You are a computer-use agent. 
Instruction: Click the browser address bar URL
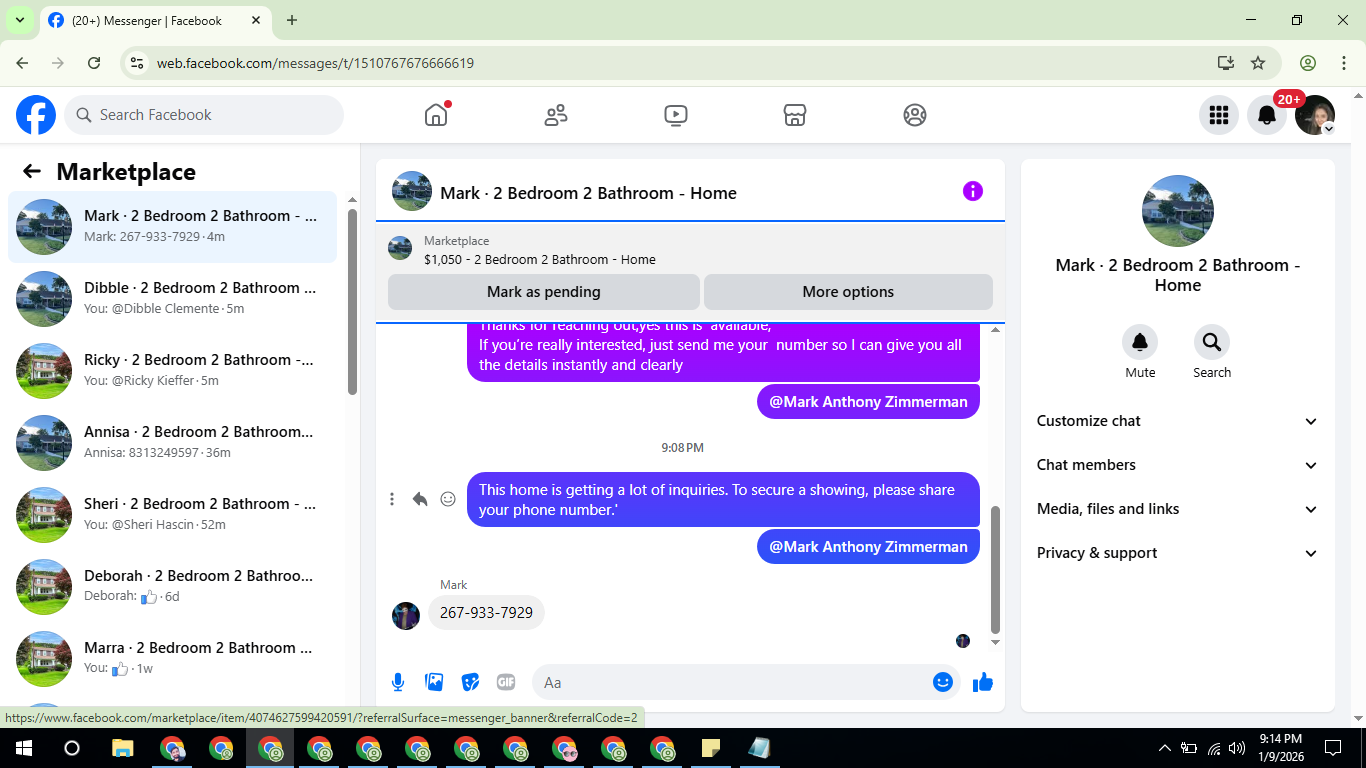pyautogui.click(x=315, y=63)
